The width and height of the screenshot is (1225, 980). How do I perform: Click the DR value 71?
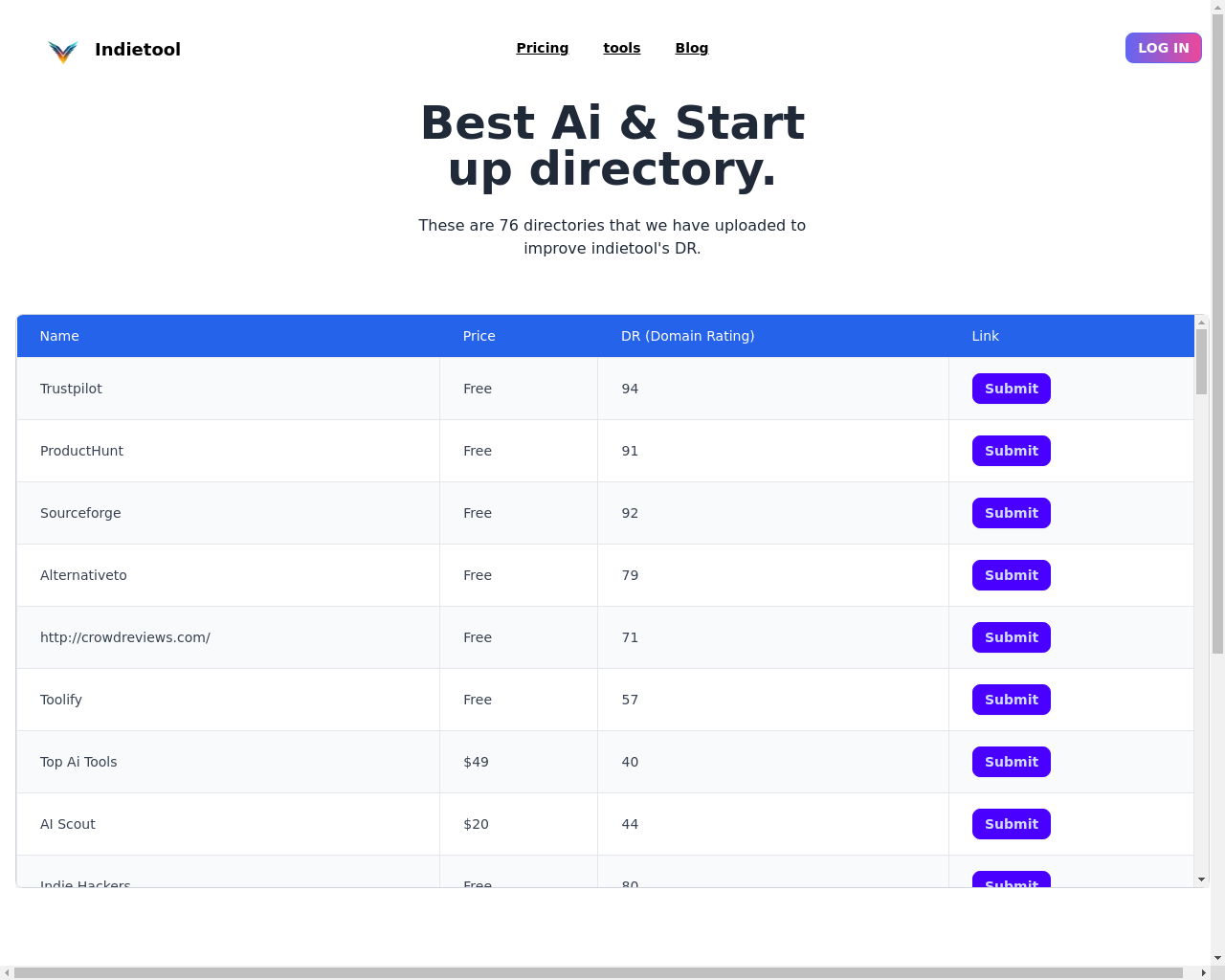coord(630,637)
